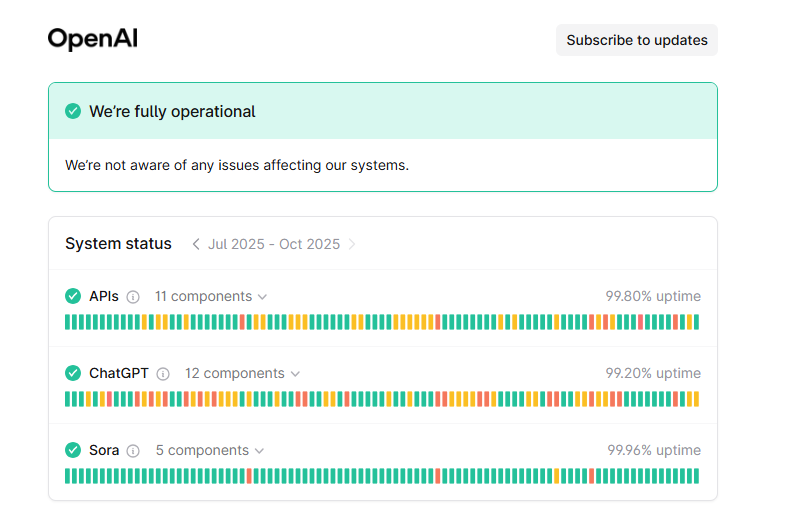Image resolution: width=799 pixels, height=519 pixels.
Task: Click the last bar in the APIs uptime chart
Action: tap(696, 322)
